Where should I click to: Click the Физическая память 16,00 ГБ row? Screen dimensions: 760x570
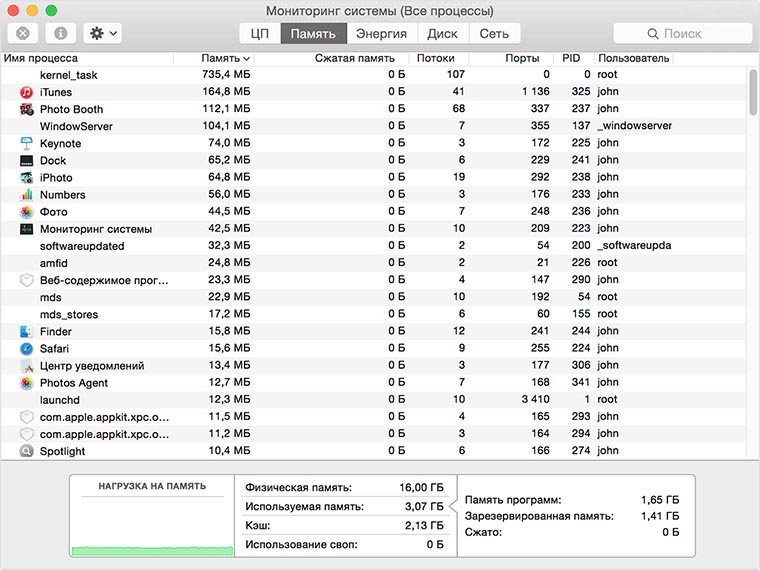point(345,488)
